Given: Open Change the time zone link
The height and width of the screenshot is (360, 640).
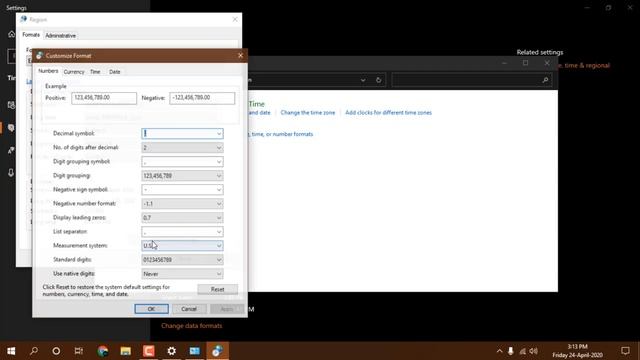Looking at the screenshot, I should (308, 113).
